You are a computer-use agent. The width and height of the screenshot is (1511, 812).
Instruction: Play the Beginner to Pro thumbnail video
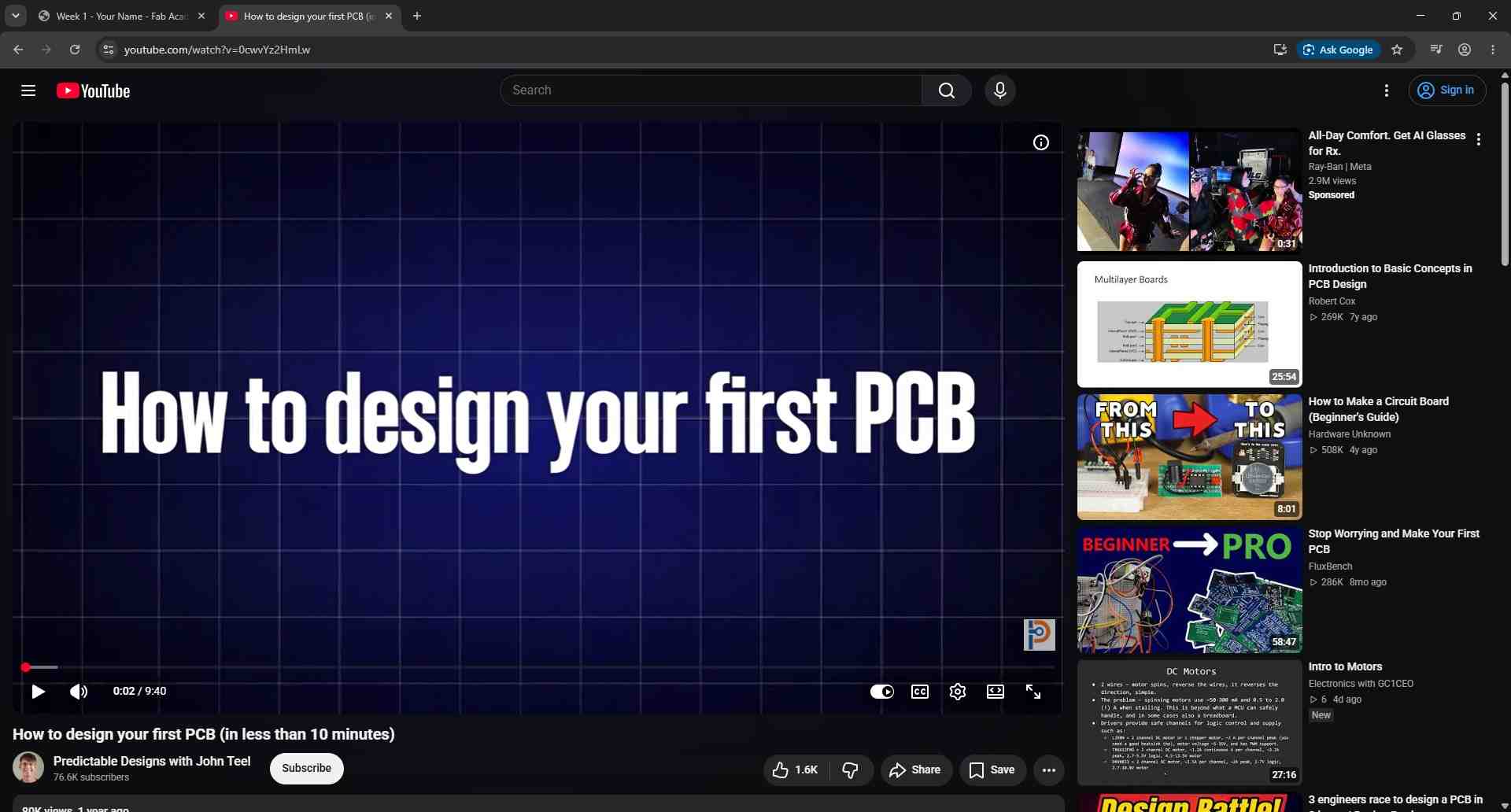click(1190, 590)
